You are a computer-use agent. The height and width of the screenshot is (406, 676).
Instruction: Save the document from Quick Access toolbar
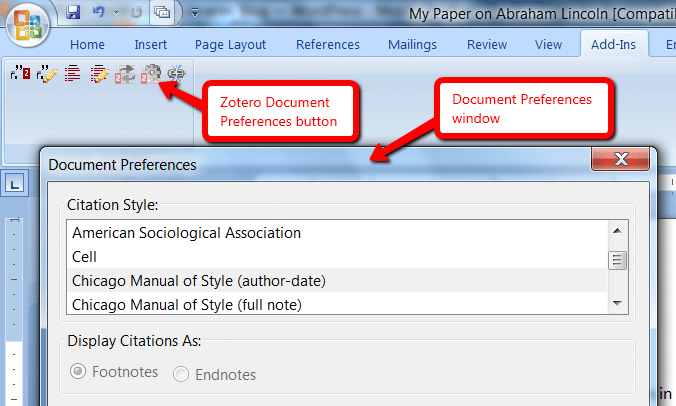point(73,12)
